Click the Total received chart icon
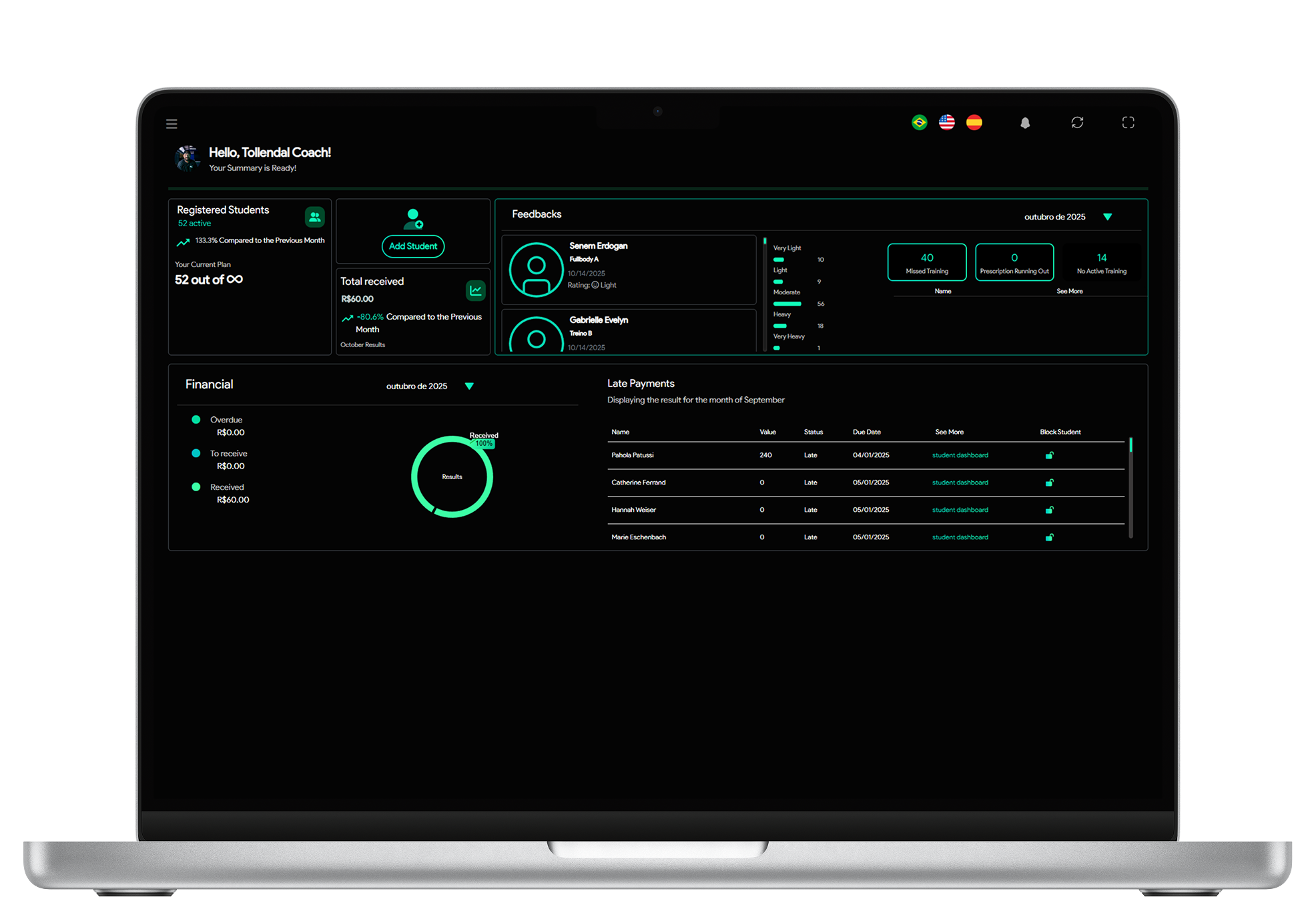1316x905 pixels. click(x=475, y=290)
